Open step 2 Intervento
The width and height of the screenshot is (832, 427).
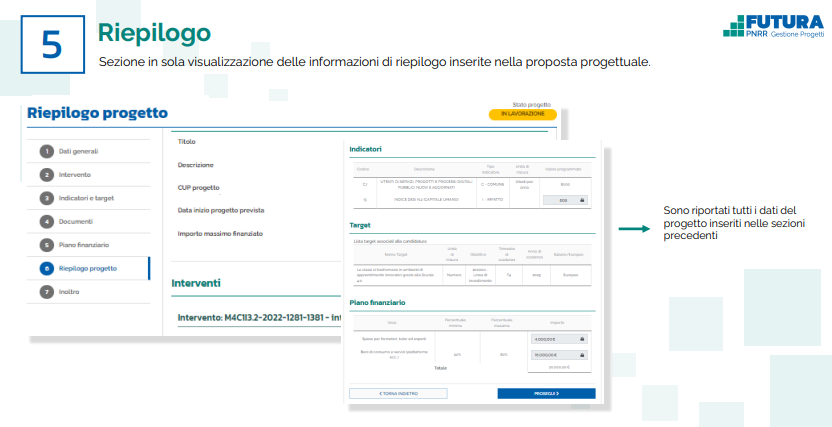pos(88,175)
